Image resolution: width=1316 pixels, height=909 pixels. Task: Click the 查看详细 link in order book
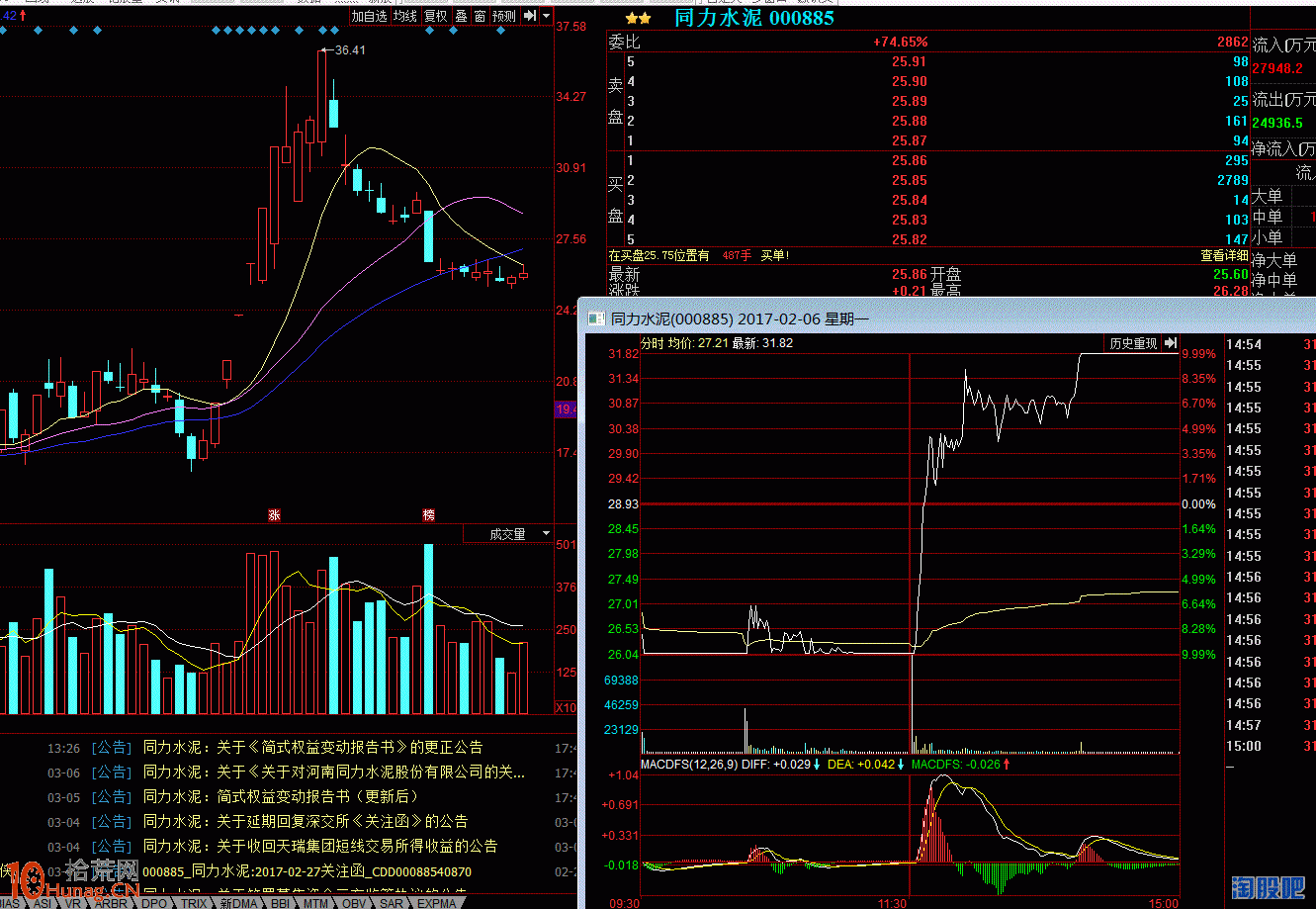[1224, 255]
